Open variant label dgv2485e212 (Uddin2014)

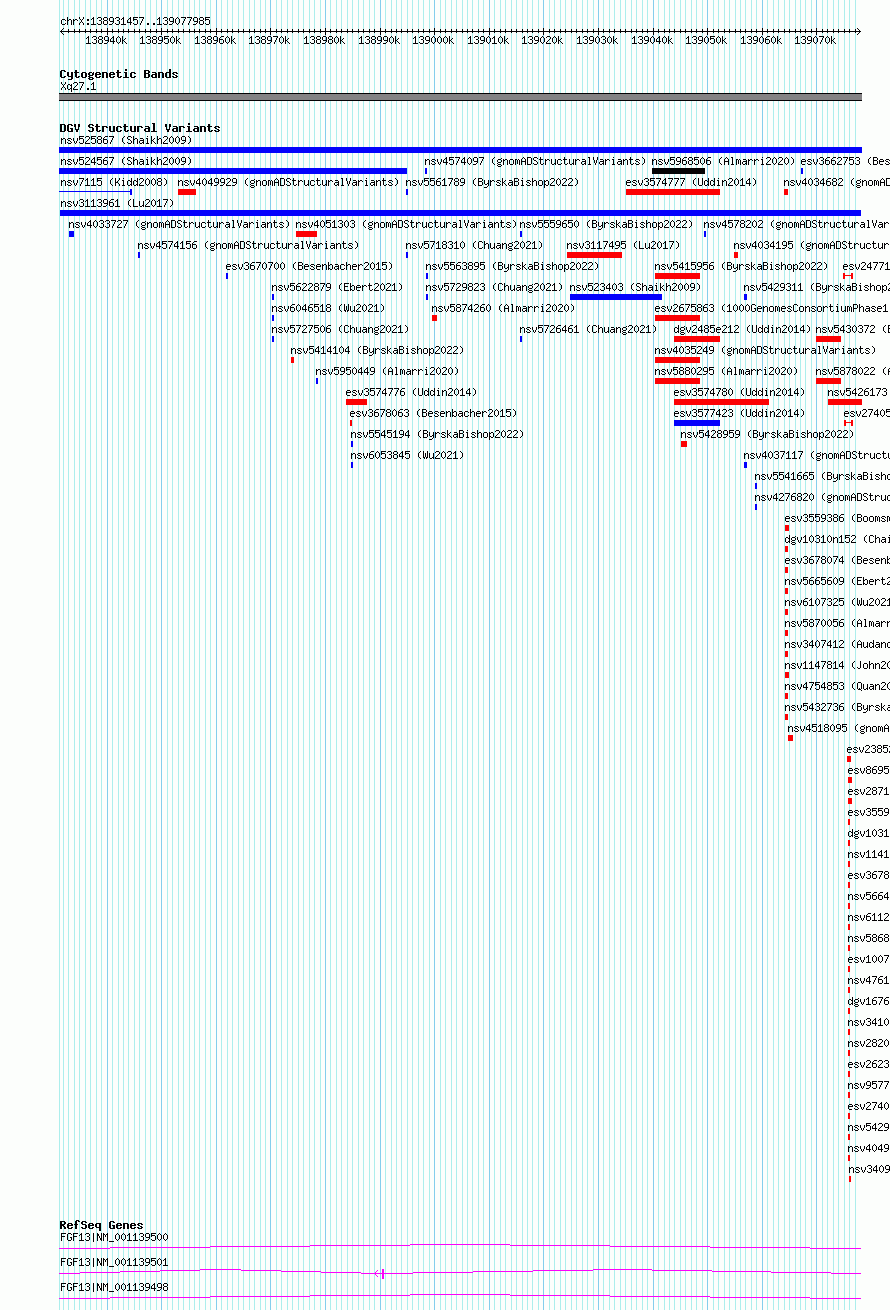click(743, 329)
